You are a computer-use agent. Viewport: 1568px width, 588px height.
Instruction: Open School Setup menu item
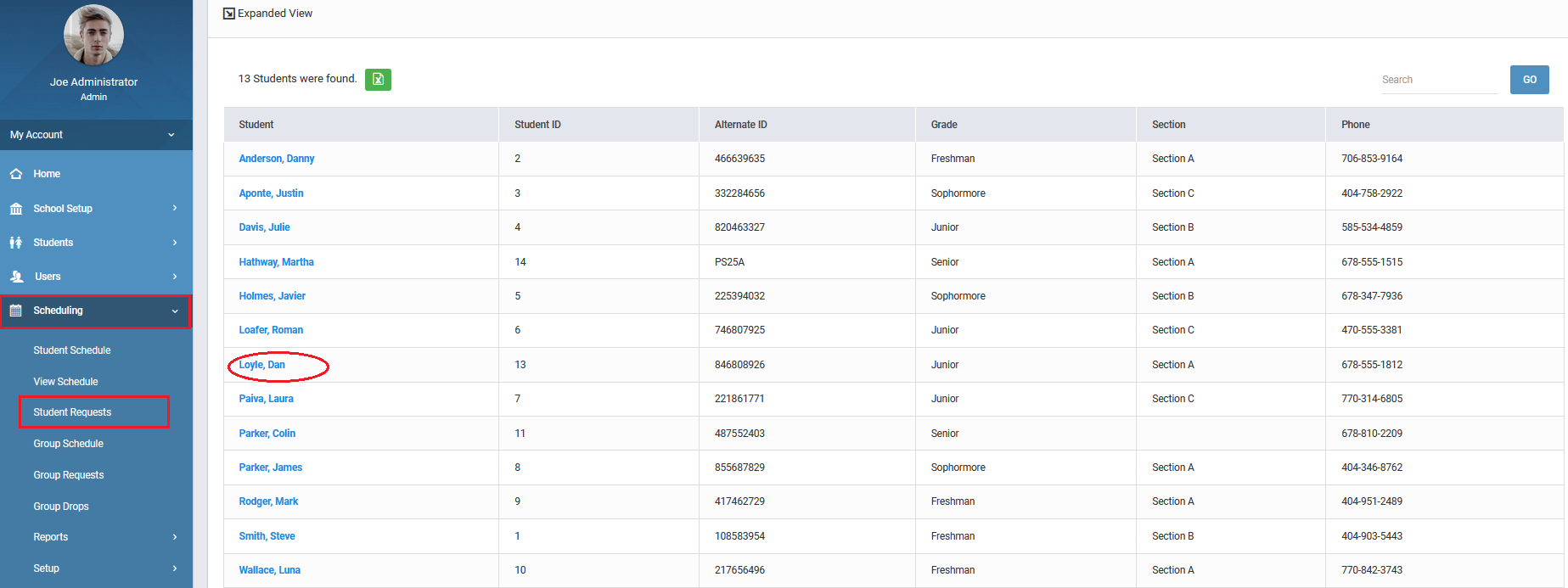(x=63, y=209)
